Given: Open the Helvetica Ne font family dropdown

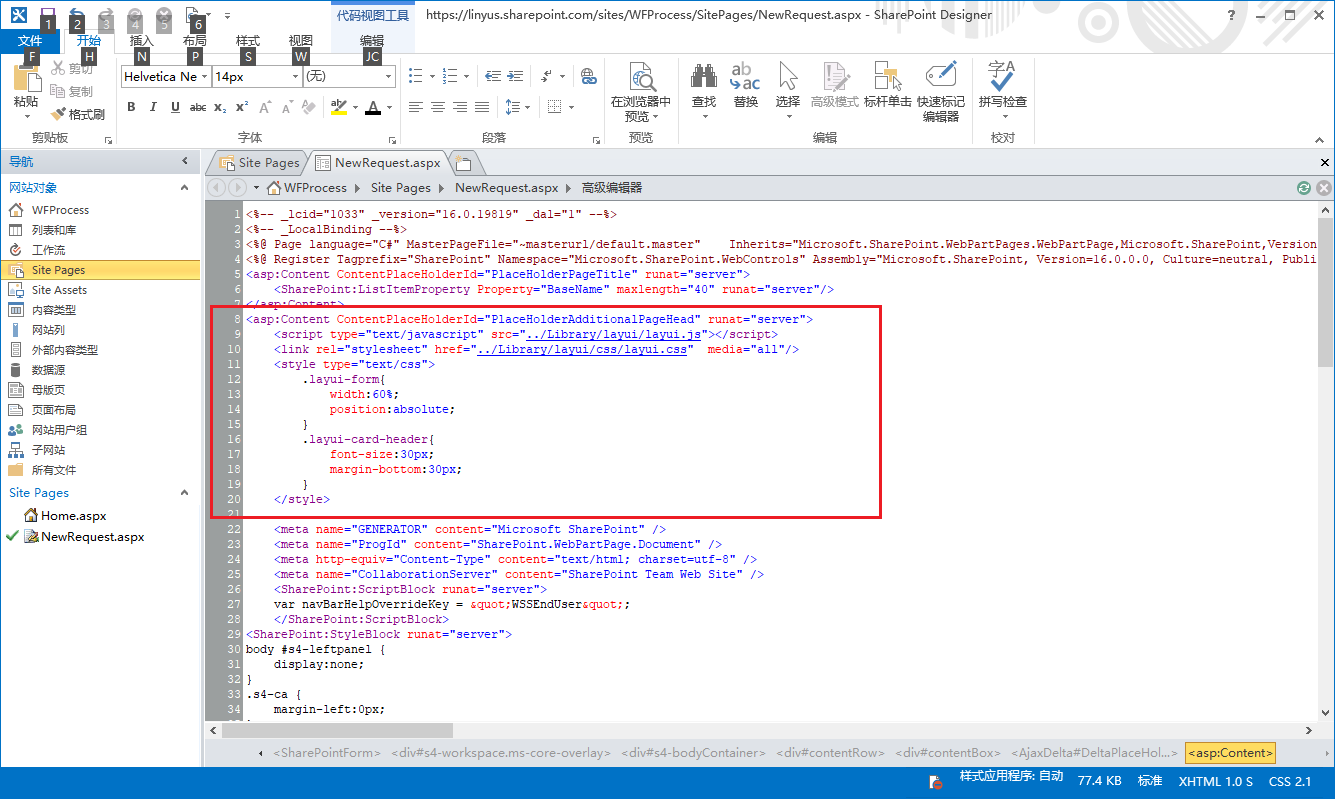Looking at the screenshot, I should (x=204, y=77).
